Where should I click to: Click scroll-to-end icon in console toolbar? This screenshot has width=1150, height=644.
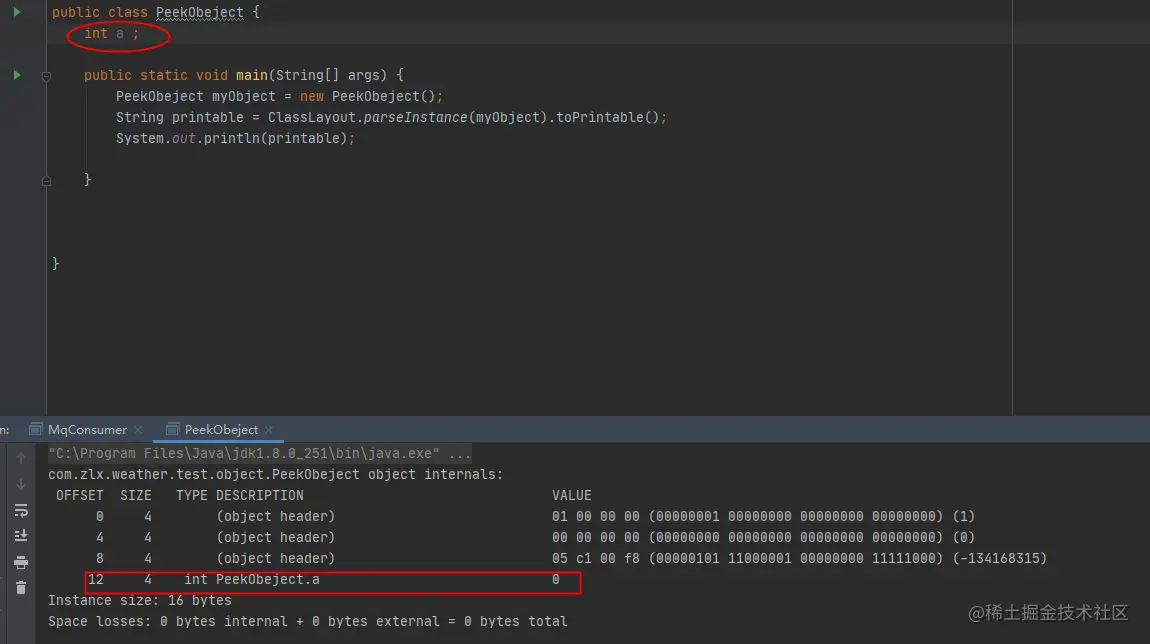coord(21,536)
